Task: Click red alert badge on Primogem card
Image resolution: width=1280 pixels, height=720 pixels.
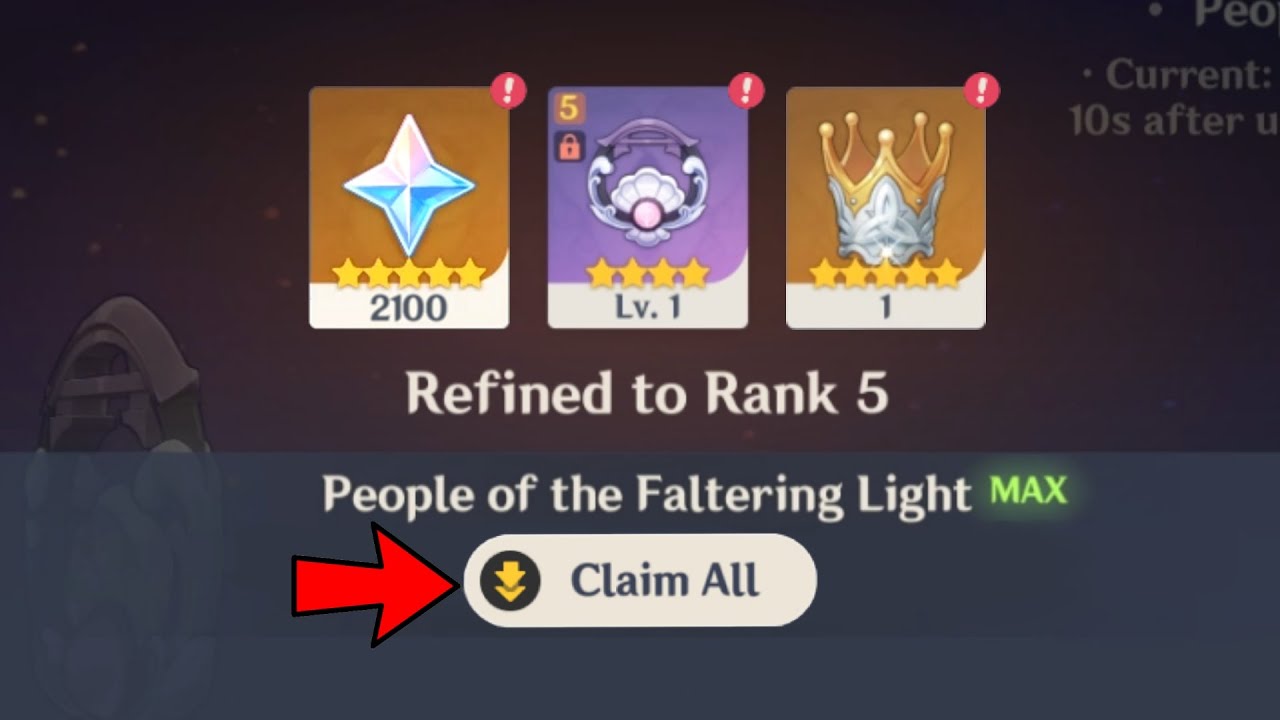Action: (509, 91)
